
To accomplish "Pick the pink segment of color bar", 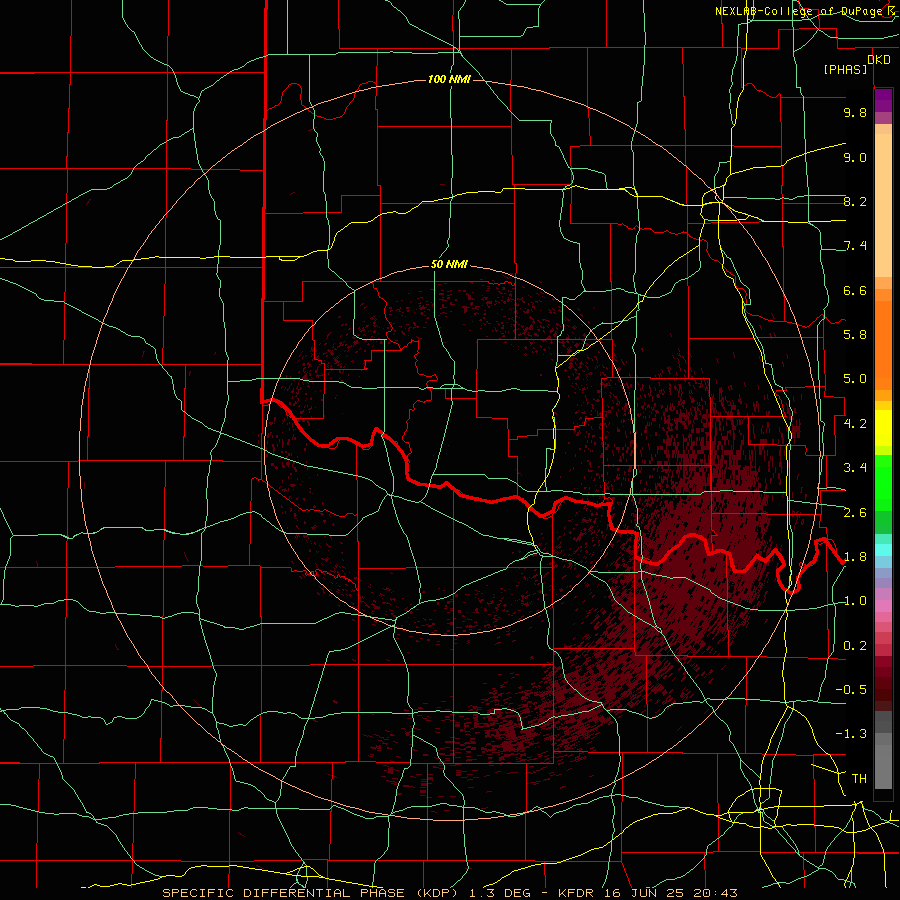I will pyautogui.click(x=883, y=606).
